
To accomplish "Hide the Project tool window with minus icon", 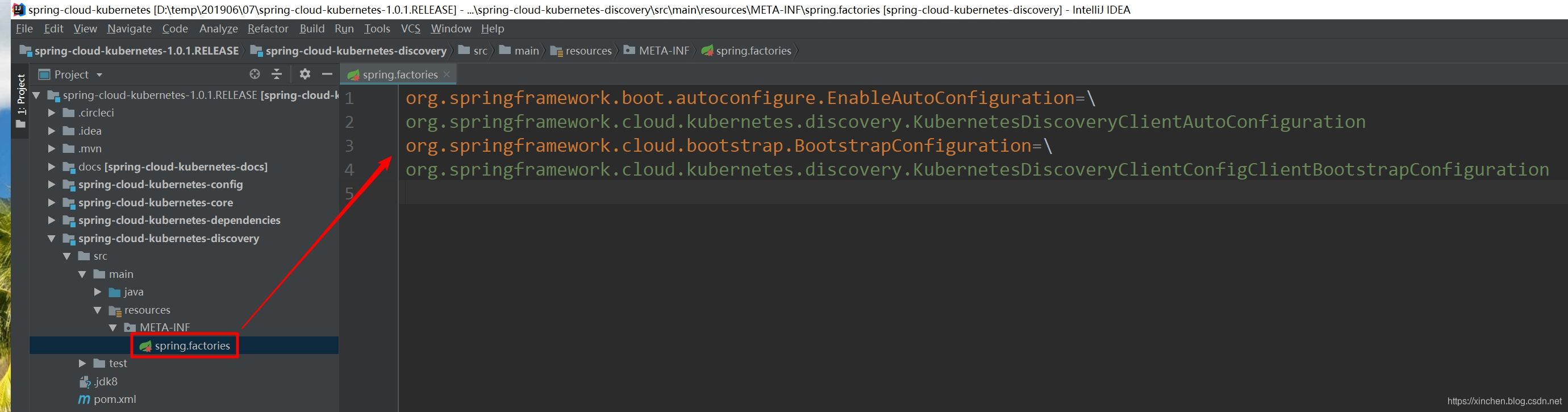I will pos(327,74).
